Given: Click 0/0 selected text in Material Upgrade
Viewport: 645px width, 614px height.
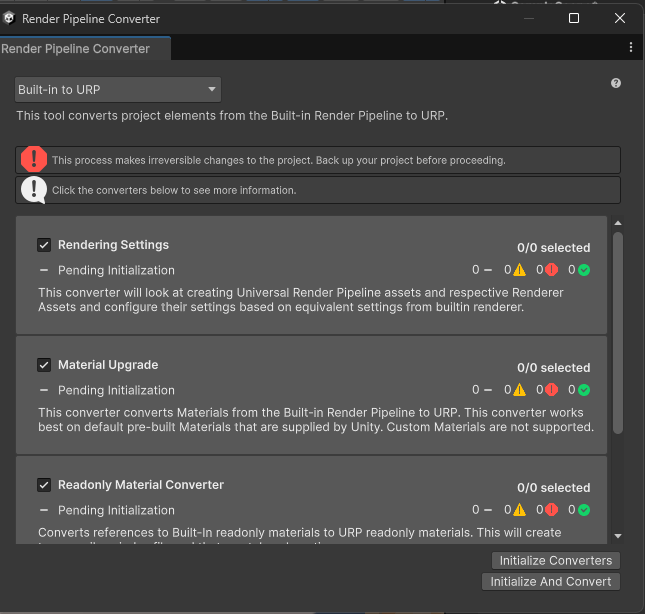Looking at the screenshot, I should click(x=553, y=368).
